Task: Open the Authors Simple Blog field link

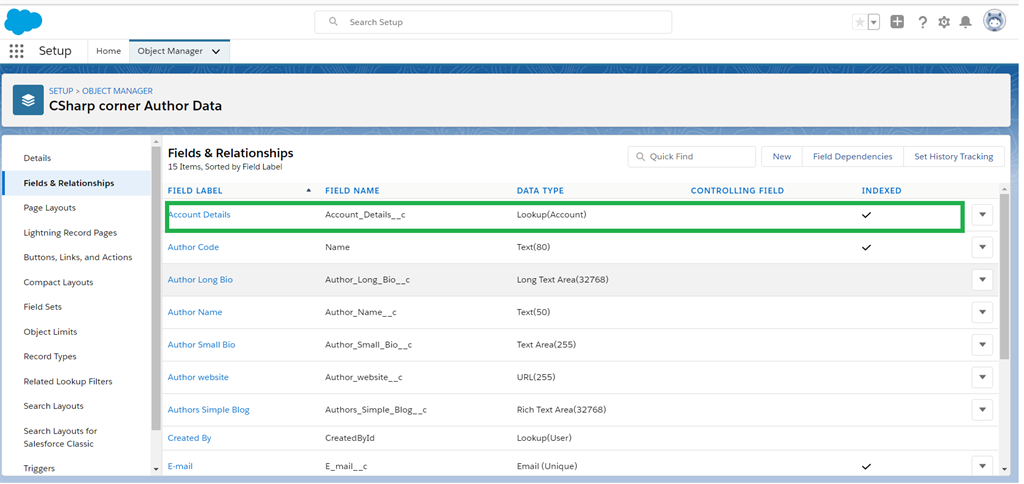Action: [x=209, y=410]
